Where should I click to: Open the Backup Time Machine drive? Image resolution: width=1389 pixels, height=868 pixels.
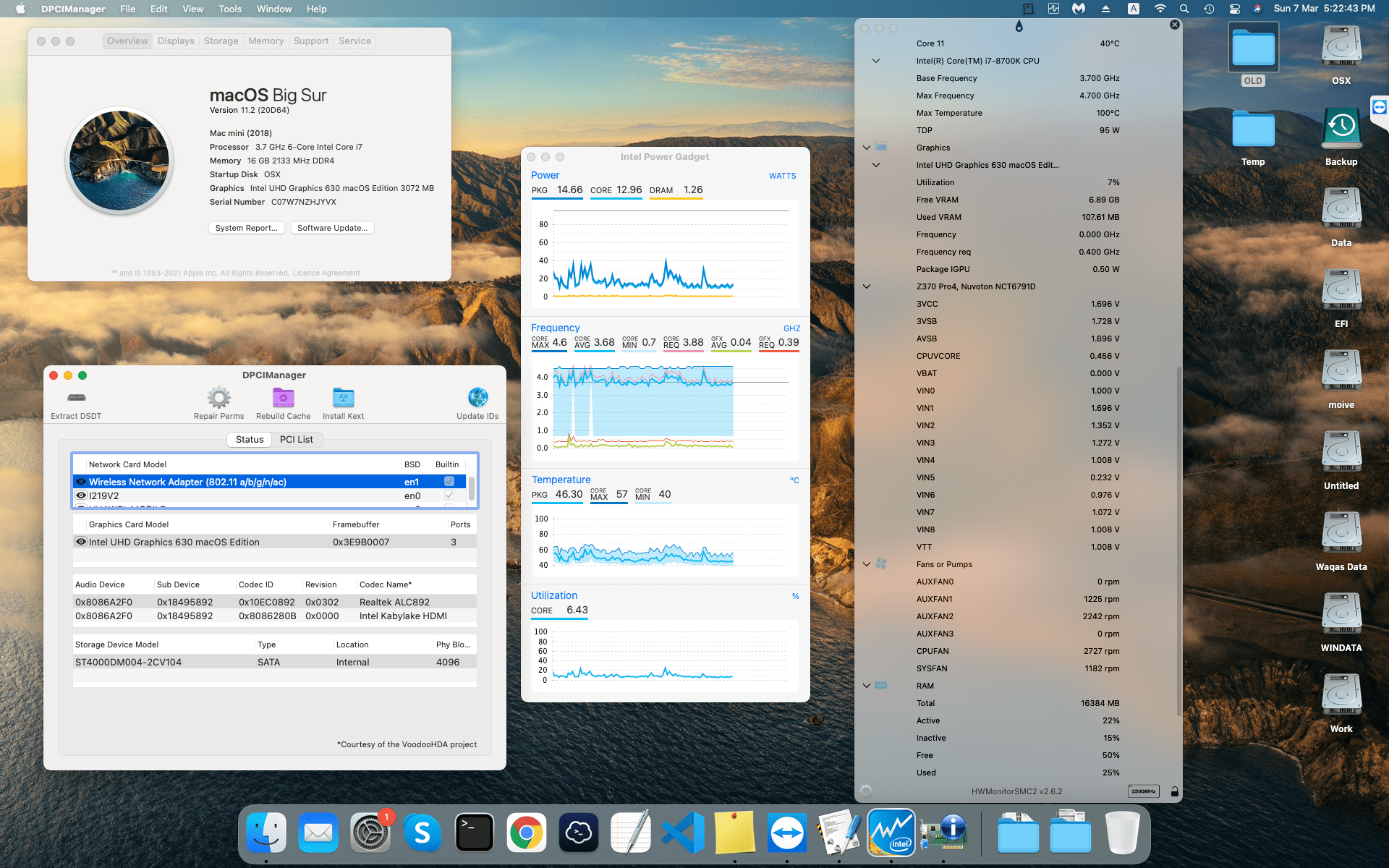click(x=1341, y=130)
